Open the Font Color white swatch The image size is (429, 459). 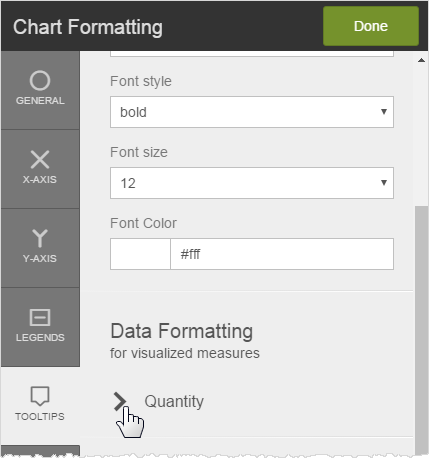click(x=140, y=254)
